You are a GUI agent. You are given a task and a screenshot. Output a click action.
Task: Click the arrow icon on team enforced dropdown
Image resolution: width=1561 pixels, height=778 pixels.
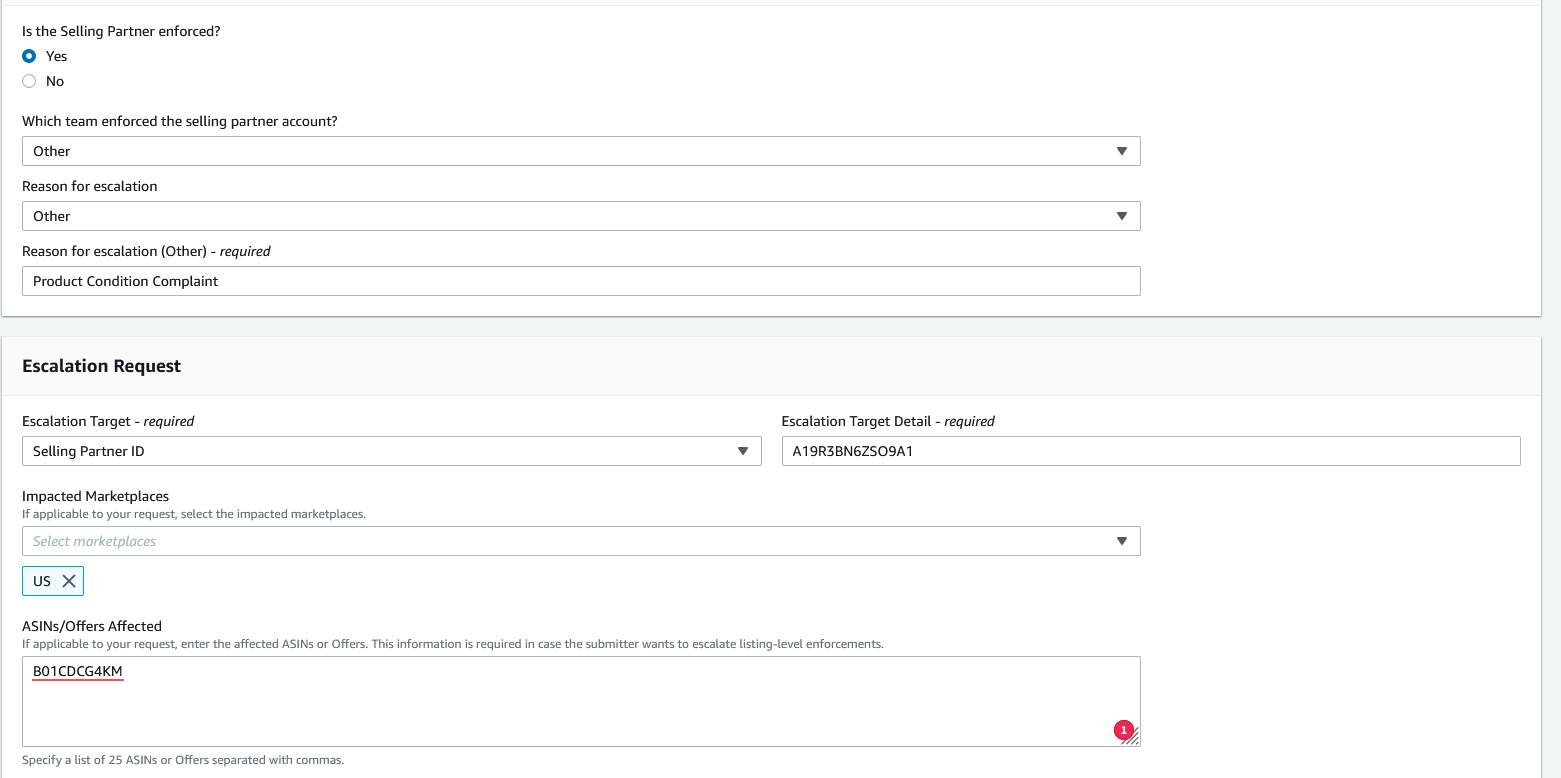[1121, 151]
